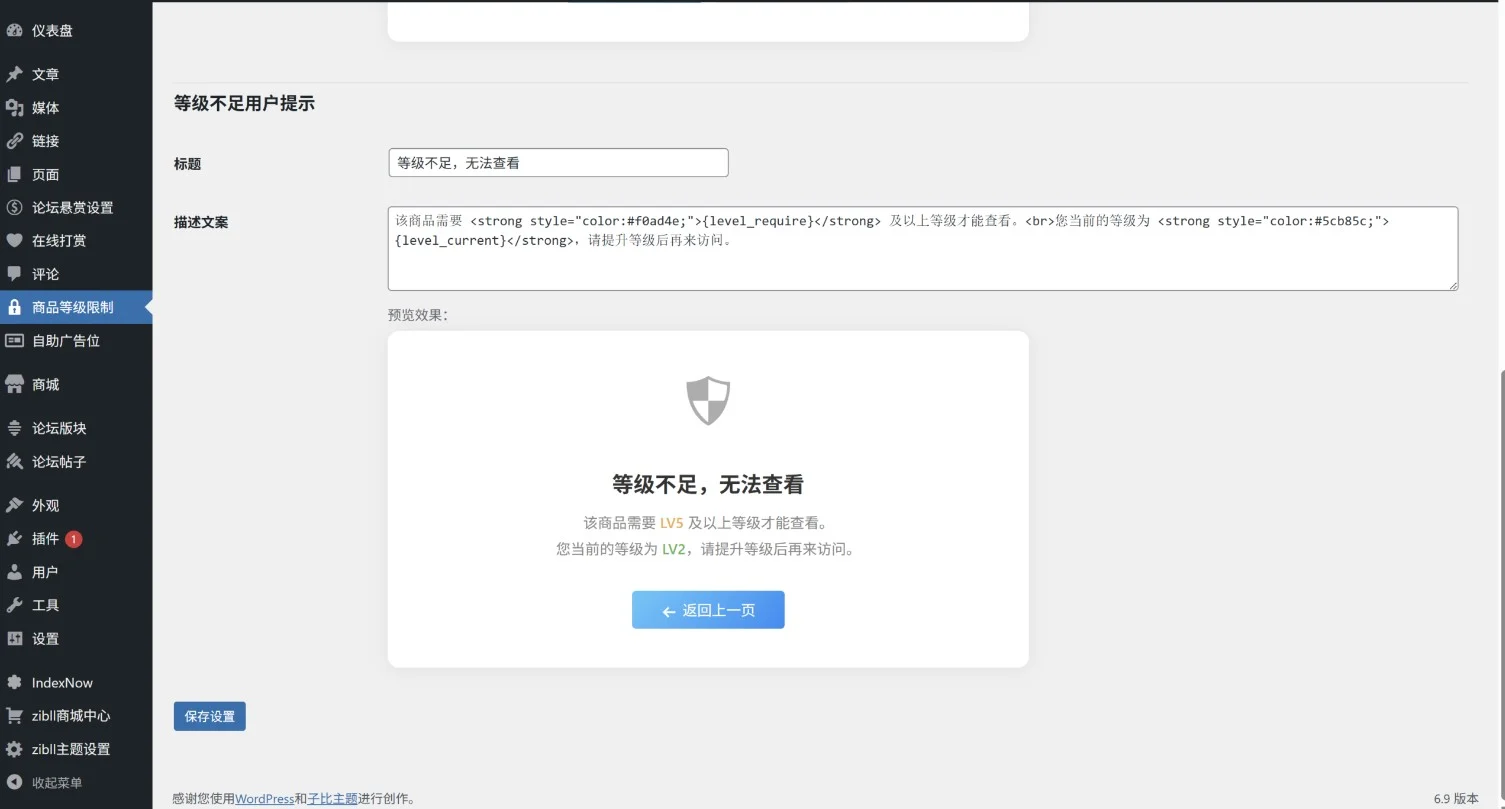1505x809 pixels.
Task: Open the 评论 comments icon
Action: [14, 274]
